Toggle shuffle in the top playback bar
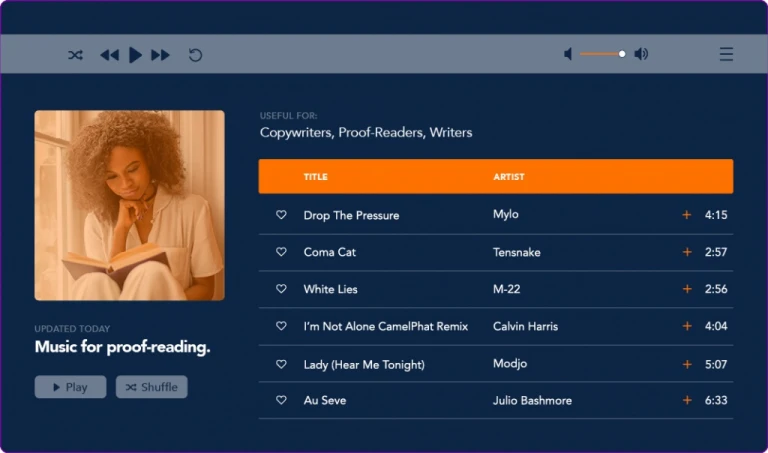 coord(75,55)
